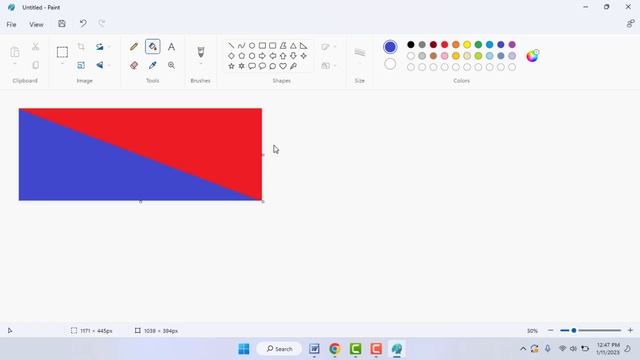Open the share icon at top right
The image size is (640, 360).
click(x=630, y=24)
